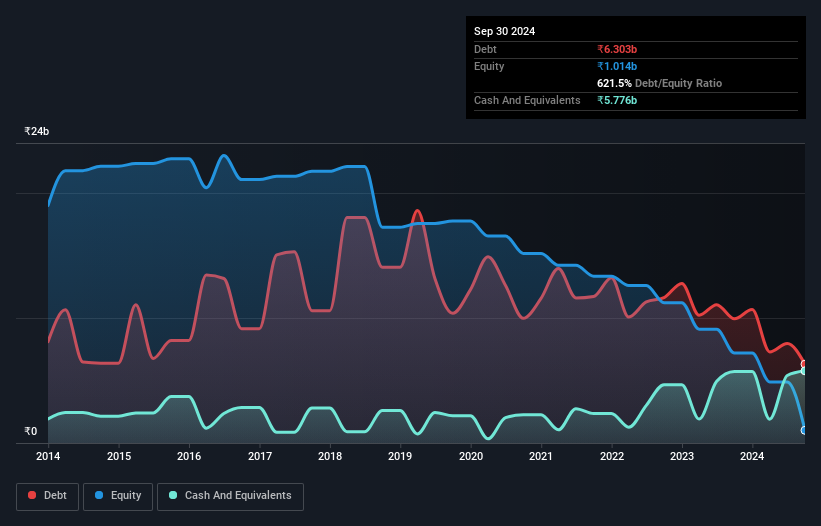
Task: Select the red Debt end-point marker
Action: [804, 364]
